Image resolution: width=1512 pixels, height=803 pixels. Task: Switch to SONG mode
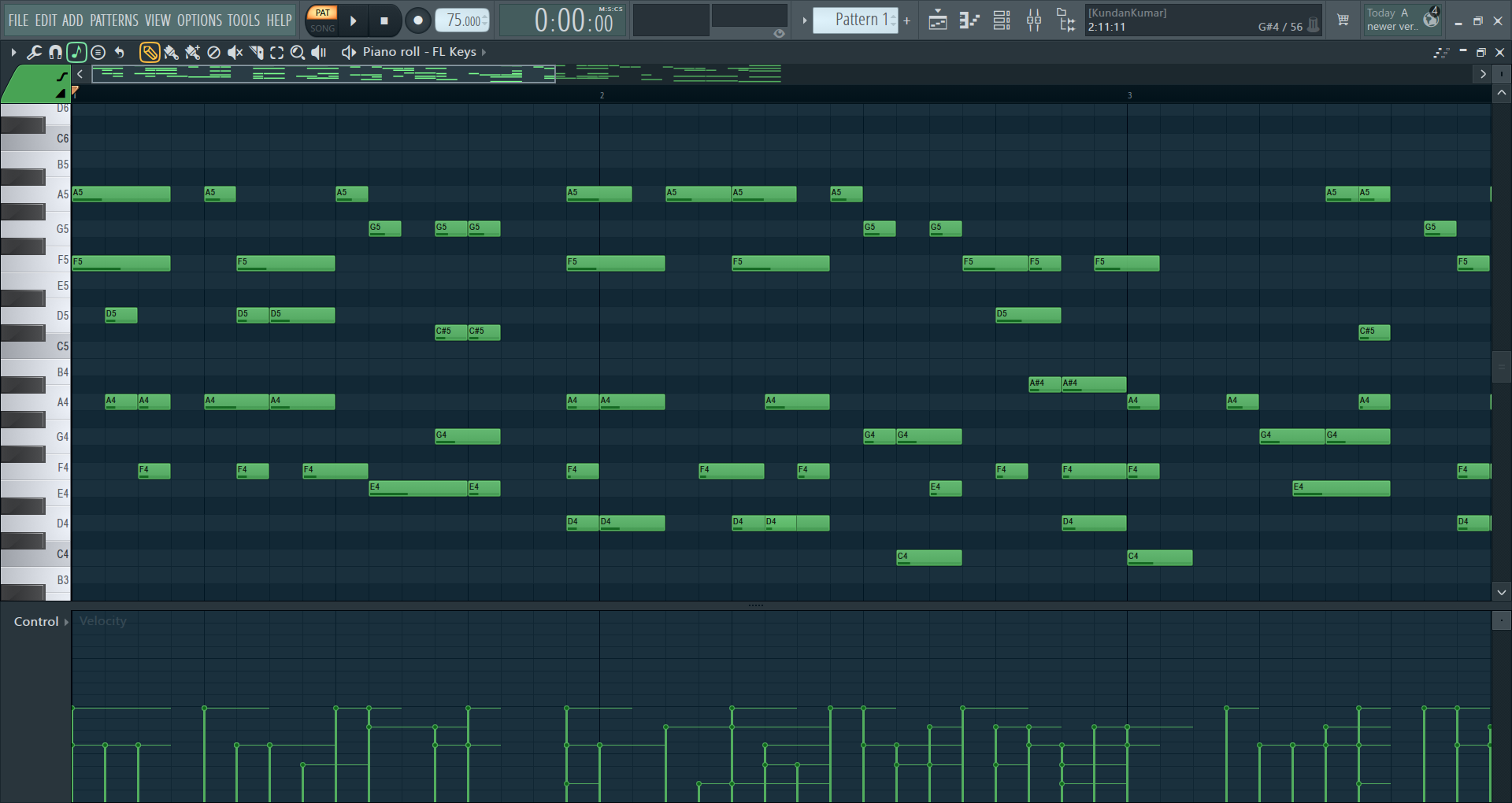point(322,28)
